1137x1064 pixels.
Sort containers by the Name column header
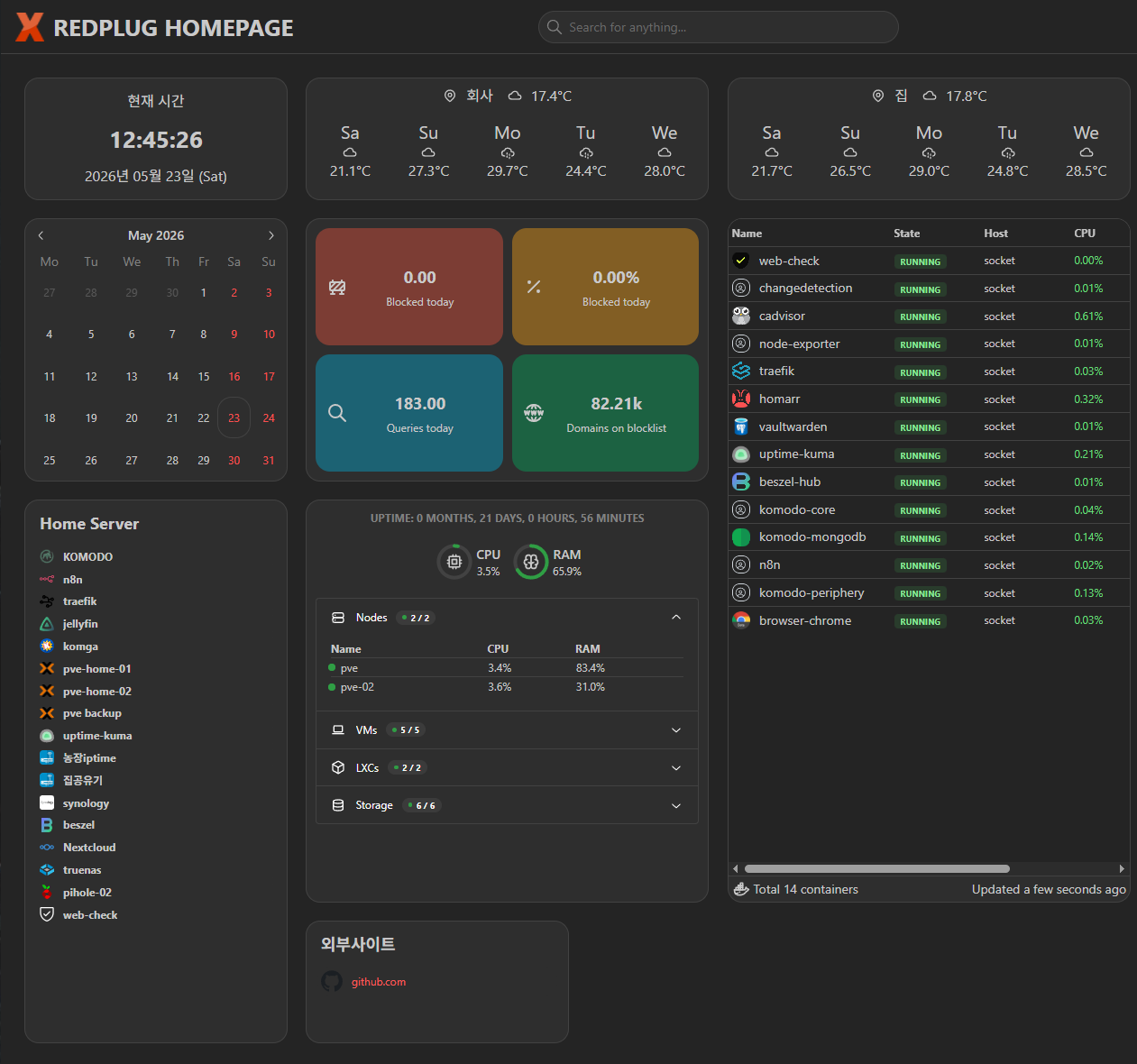click(747, 233)
